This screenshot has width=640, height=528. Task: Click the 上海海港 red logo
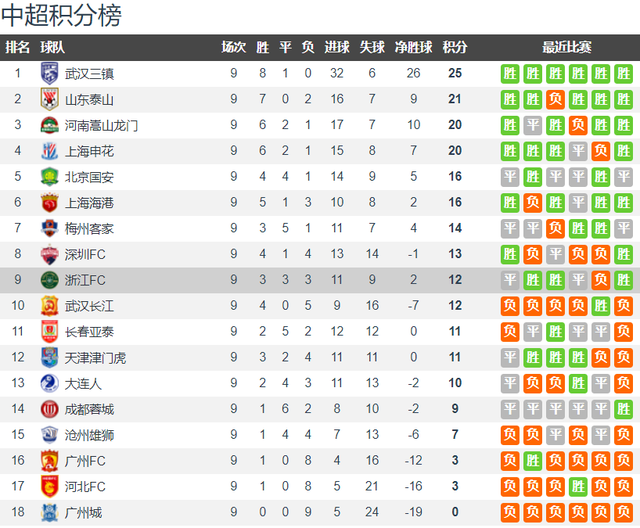point(49,202)
